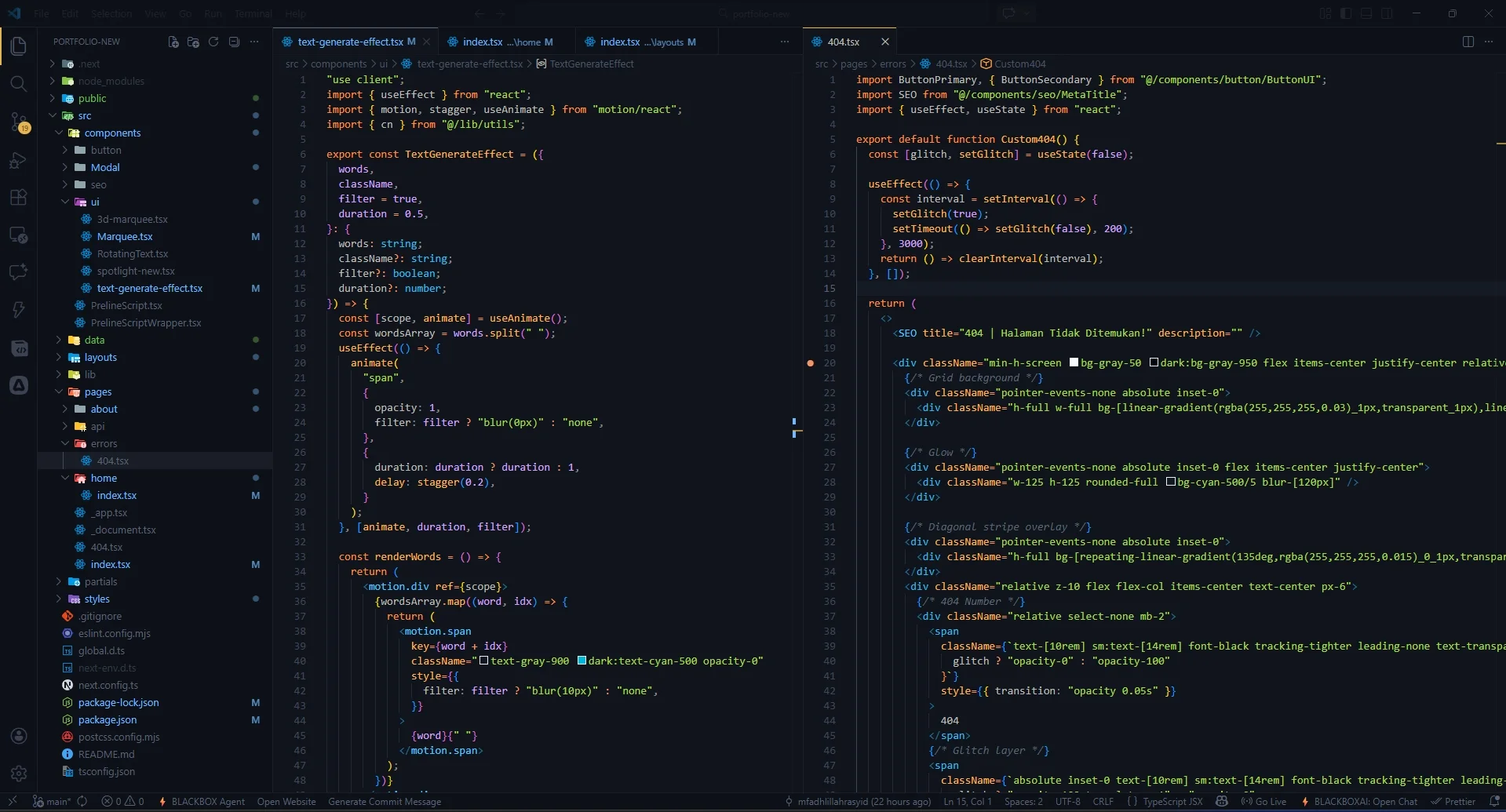Click New File icon in explorer header

pyautogui.click(x=173, y=42)
